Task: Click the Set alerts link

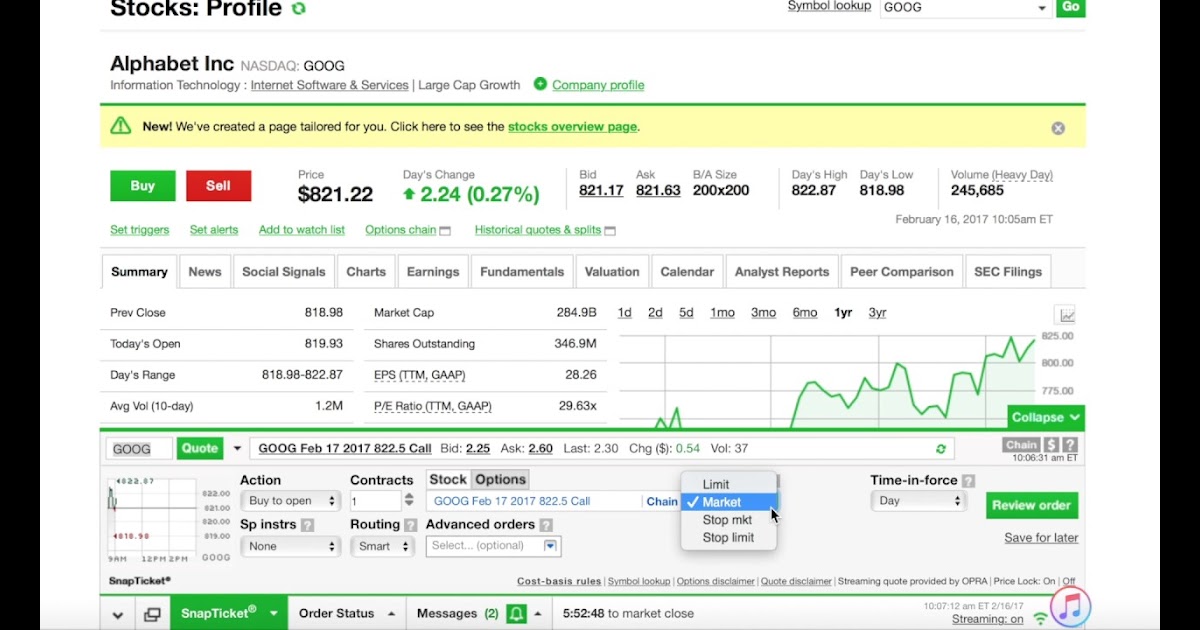Action: coord(214,230)
